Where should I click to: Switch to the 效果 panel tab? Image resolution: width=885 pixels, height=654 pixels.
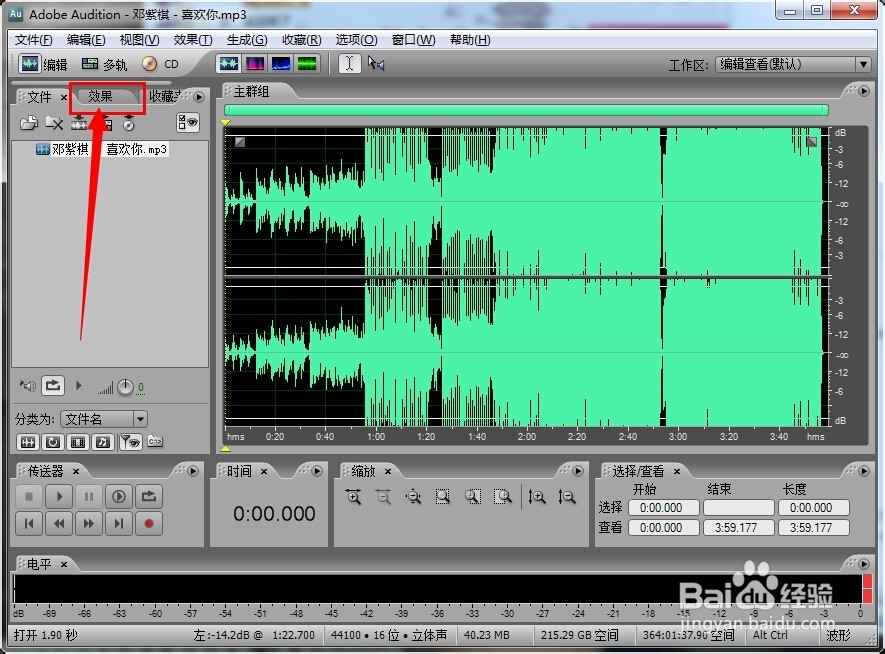click(100, 96)
